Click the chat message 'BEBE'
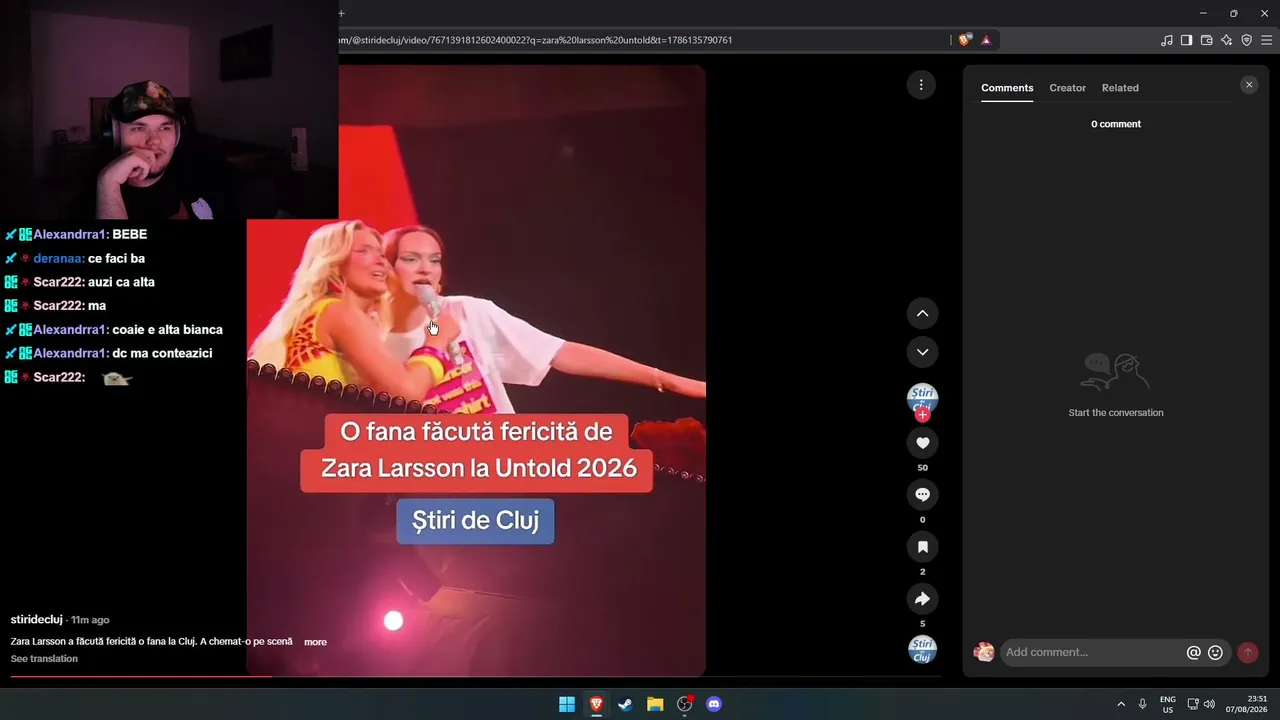The image size is (1280, 720). coord(130,234)
